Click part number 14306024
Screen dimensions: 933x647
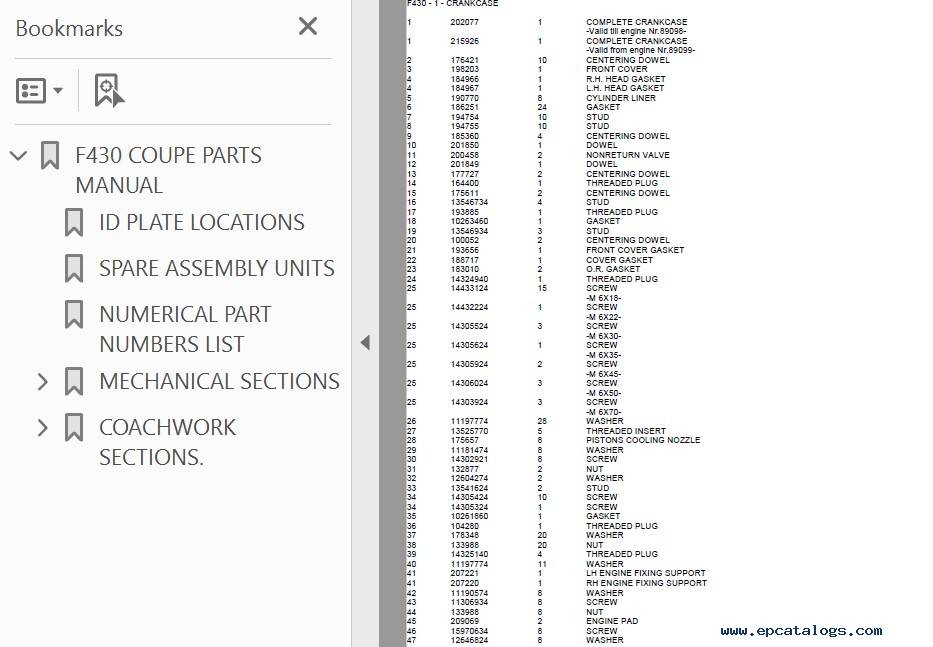pos(469,383)
